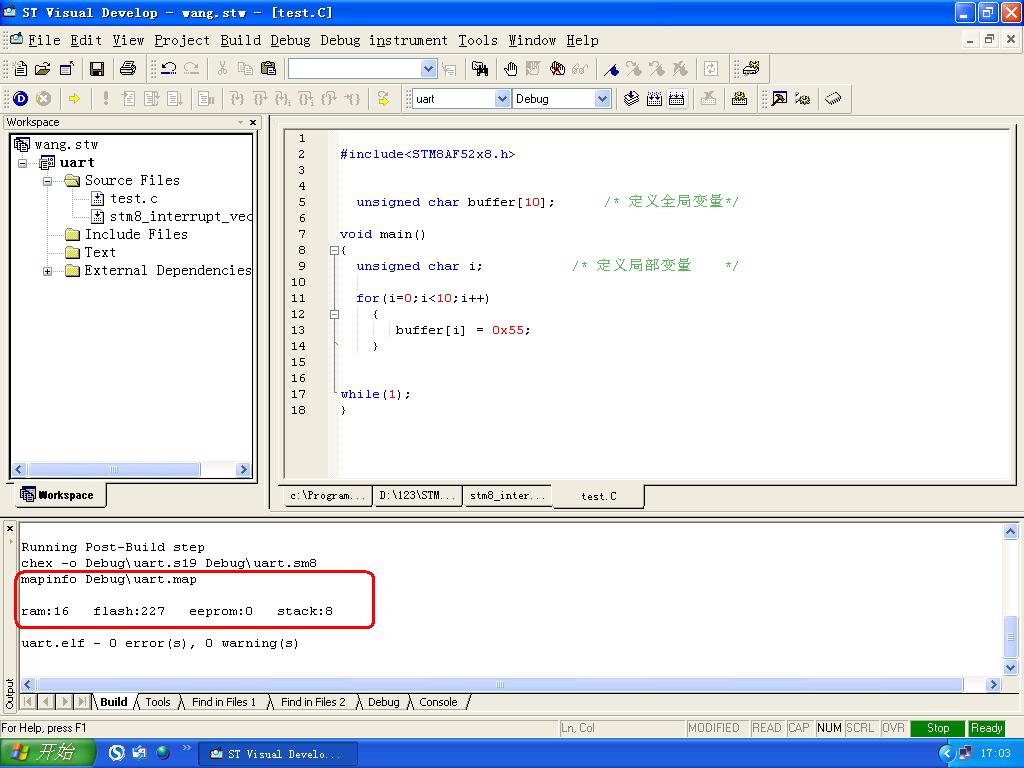Open the Debug configuration dropdown
Screen dimensions: 1024x768
(601, 99)
